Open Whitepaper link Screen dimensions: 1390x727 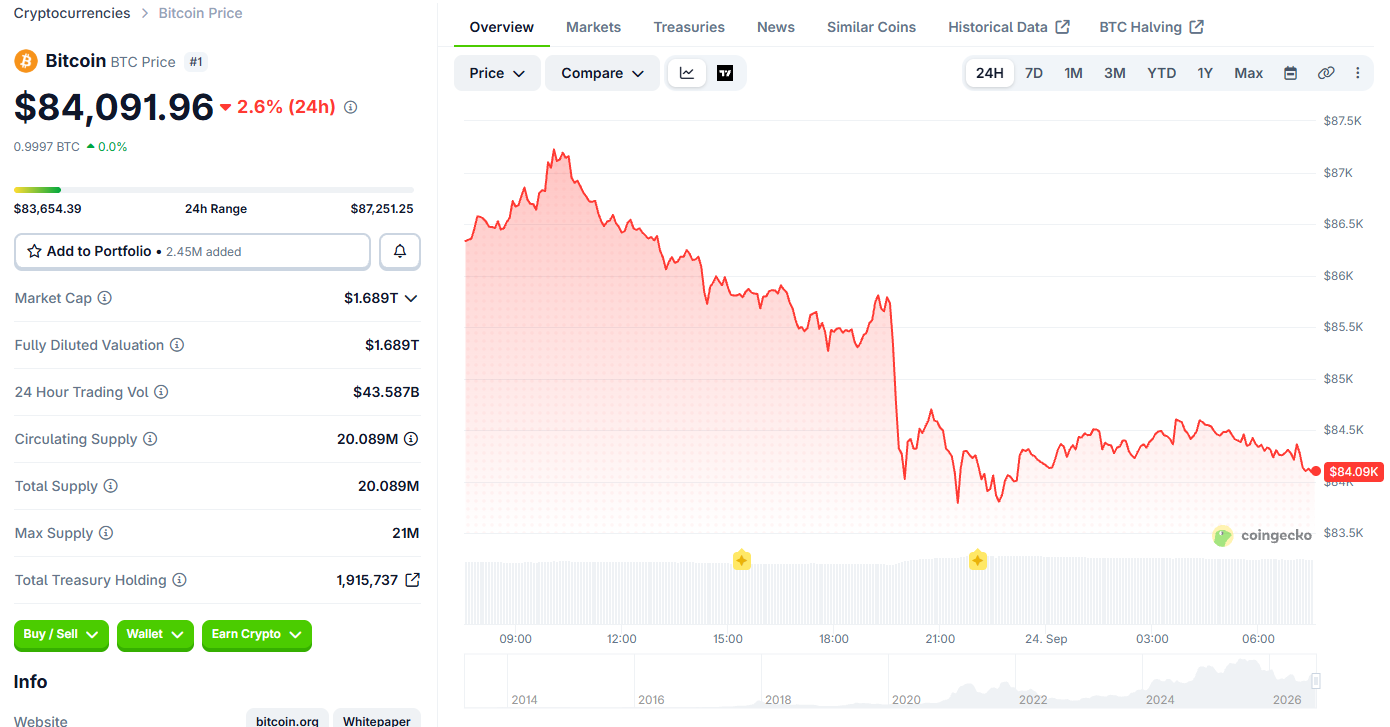pyautogui.click(x=377, y=718)
